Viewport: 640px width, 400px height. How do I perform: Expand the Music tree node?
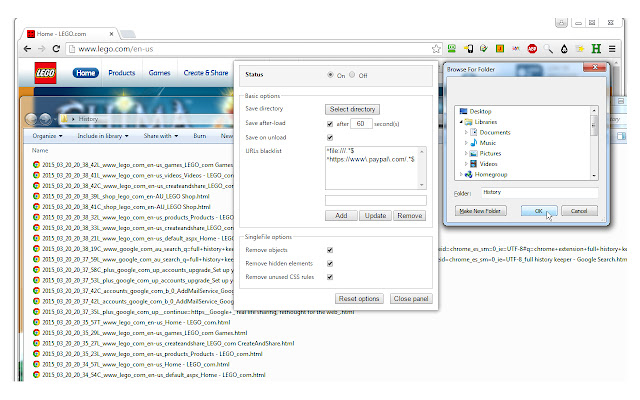coord(466,143)
